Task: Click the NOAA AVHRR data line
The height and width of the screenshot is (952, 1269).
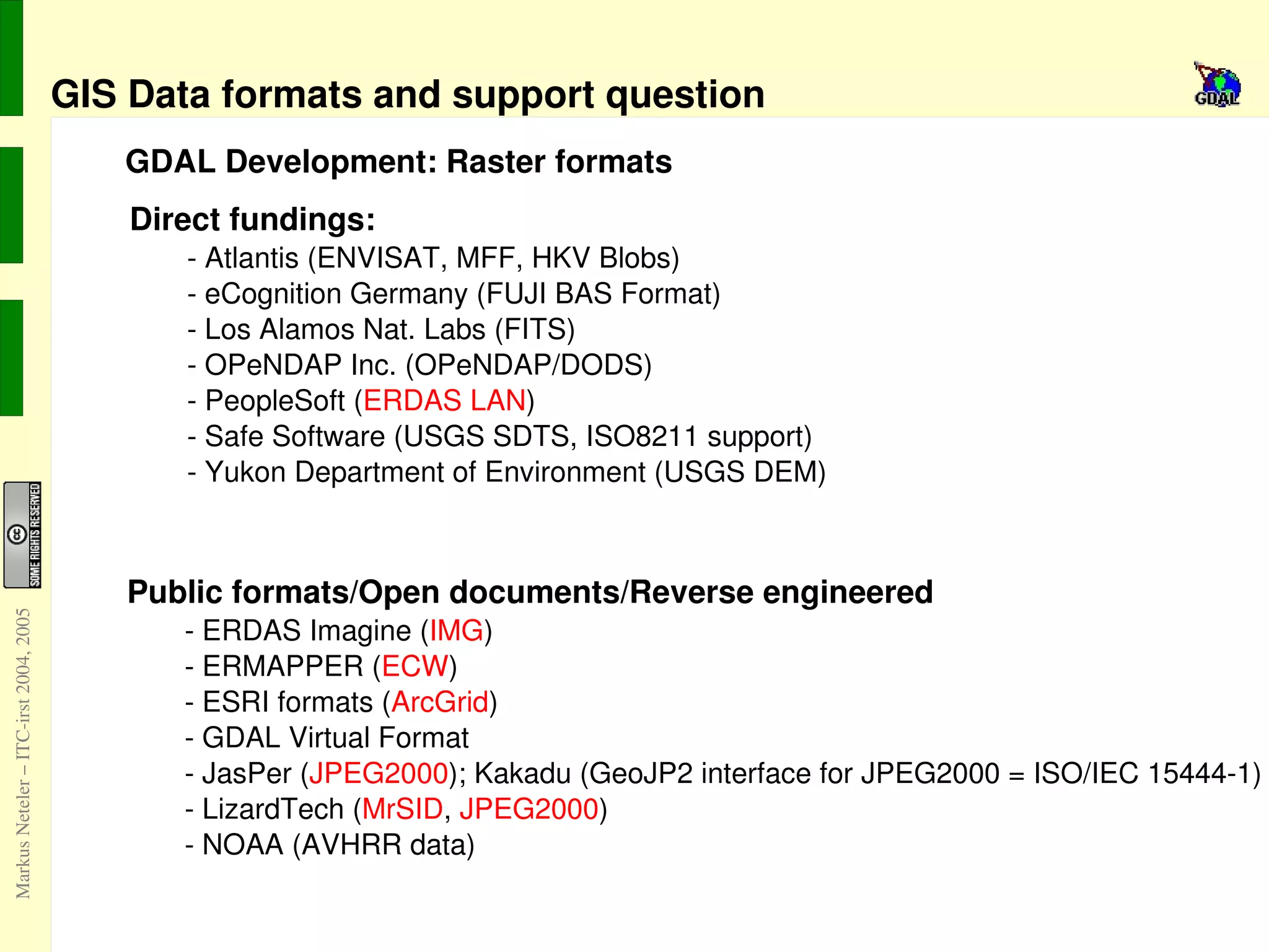Action: pyautogui.click(x=330, y=845)
